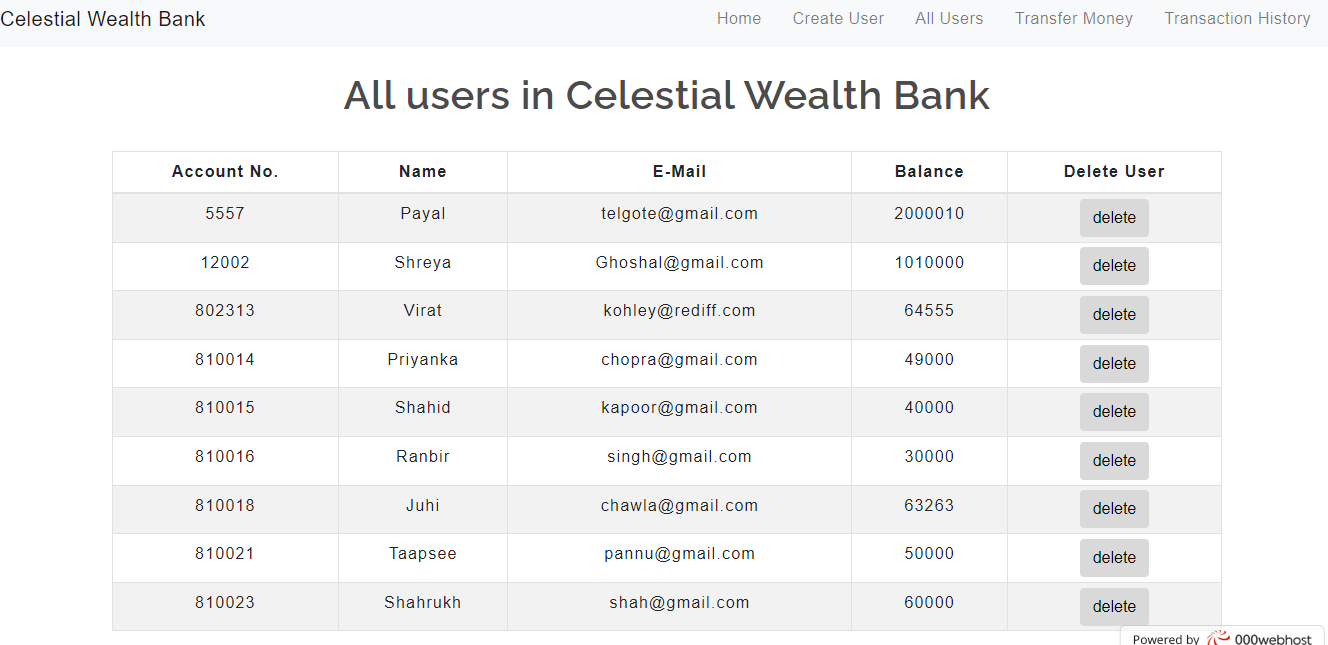Delete user Ranbir
Screen dimensions: 1328x645
coord(1114,460)
